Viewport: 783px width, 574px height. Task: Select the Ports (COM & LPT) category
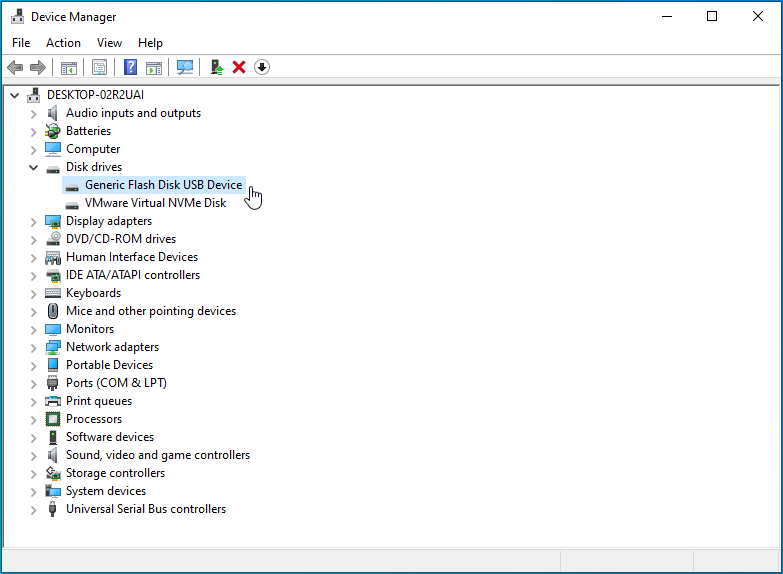point(116,383)
